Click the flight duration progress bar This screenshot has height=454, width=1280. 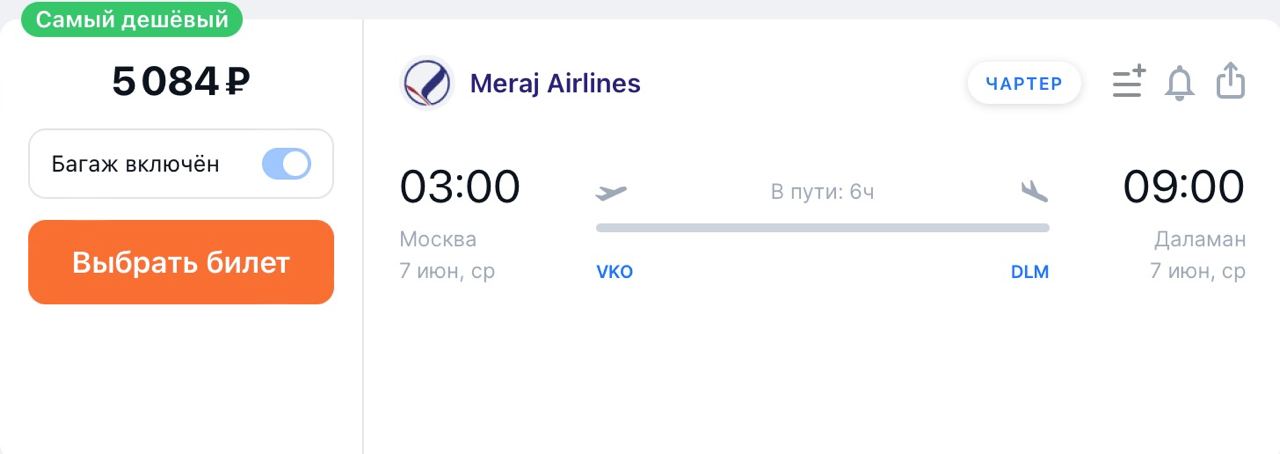pyautogui.click(x=822, y=228)
